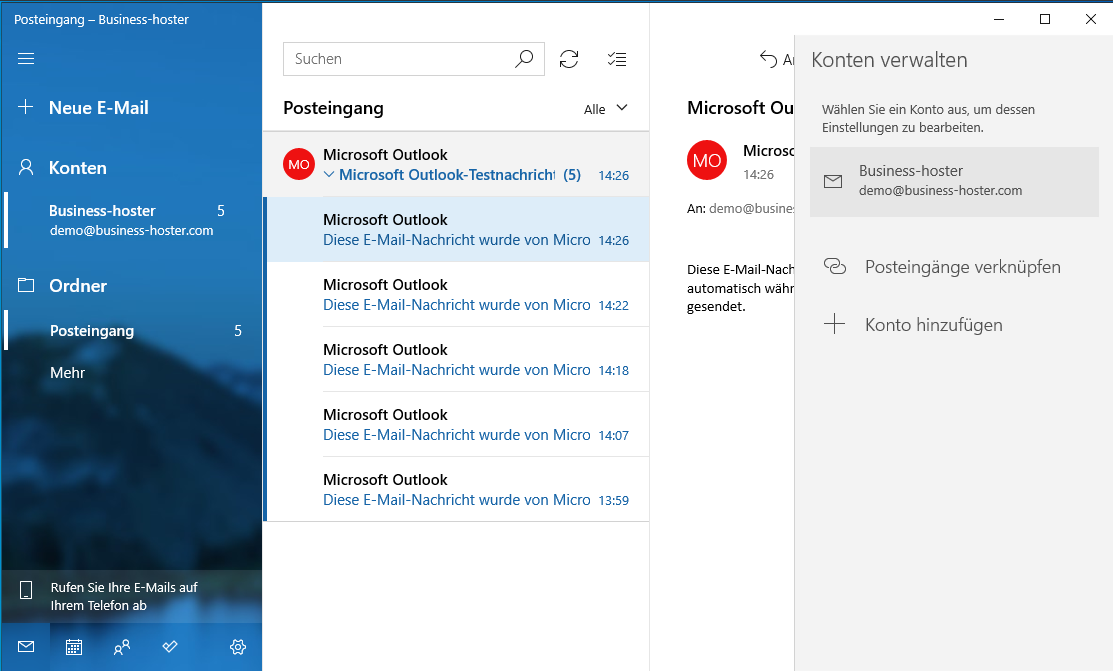Click the plus icon for Neue E-Mail
Screen dimensions: 1113x671
click(x=26, y=107)
